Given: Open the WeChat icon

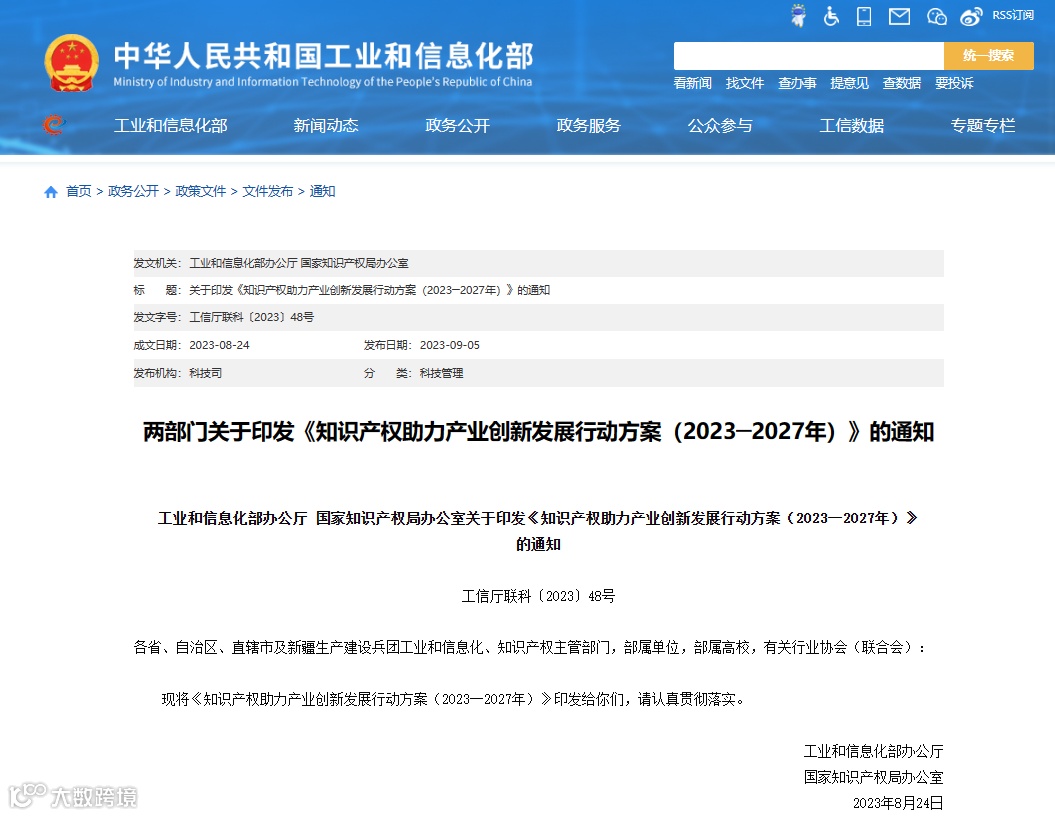Looking at the screenshot, I should [x=936, y=16].
